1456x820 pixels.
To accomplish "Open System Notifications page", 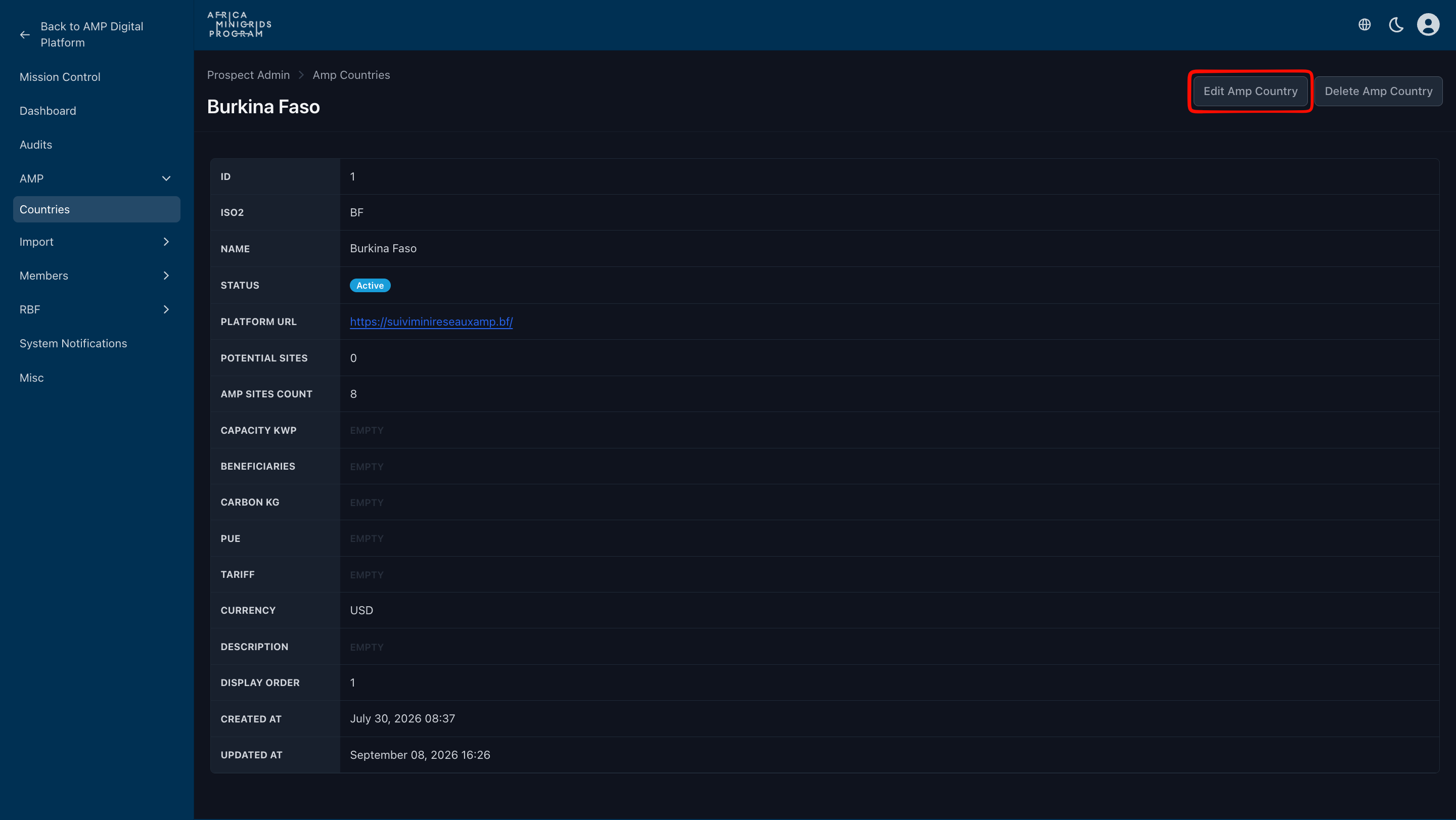I will pyautogui.click(x=73, y=344).
